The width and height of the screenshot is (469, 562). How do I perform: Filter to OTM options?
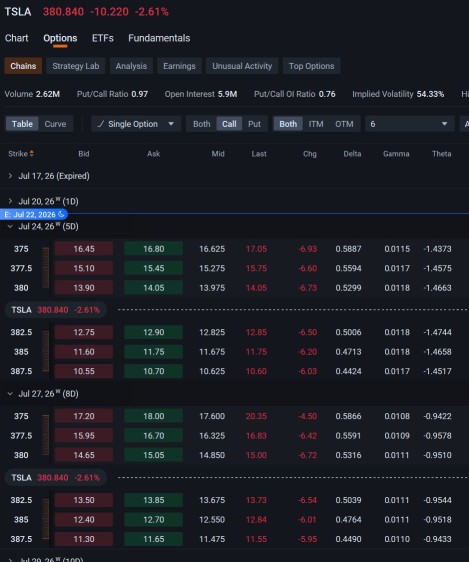(x=344, y=124)
